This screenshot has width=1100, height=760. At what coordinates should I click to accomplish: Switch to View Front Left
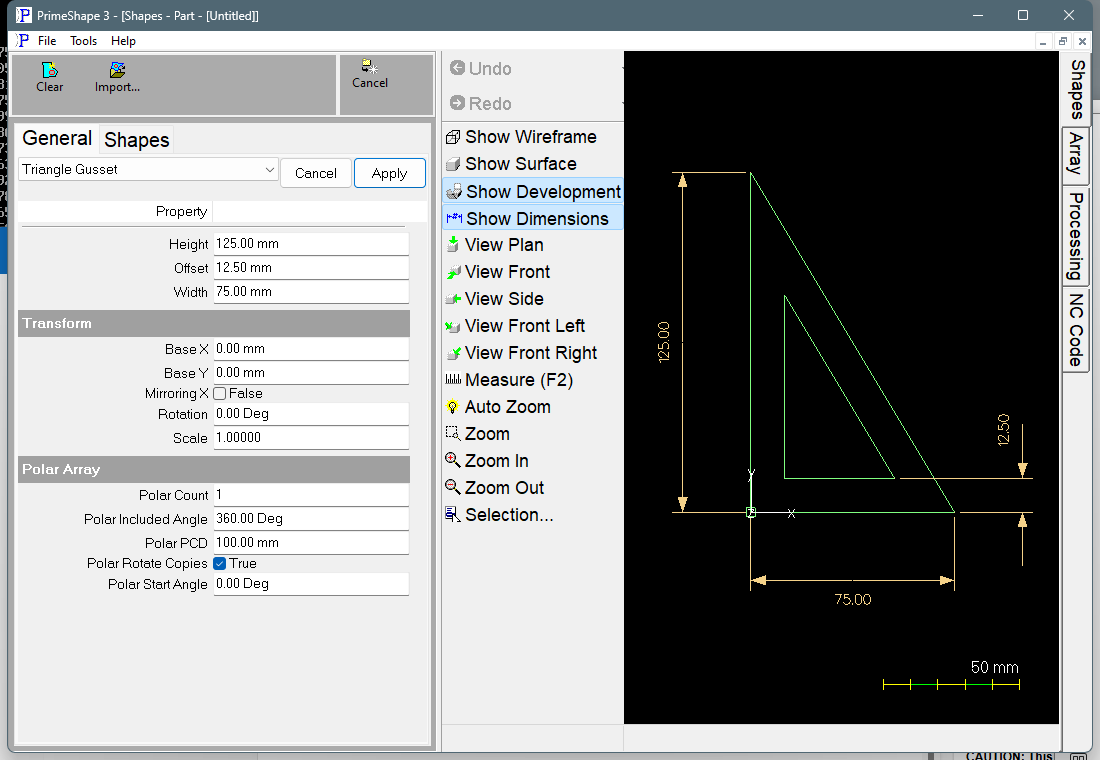[x=515, y=326]
